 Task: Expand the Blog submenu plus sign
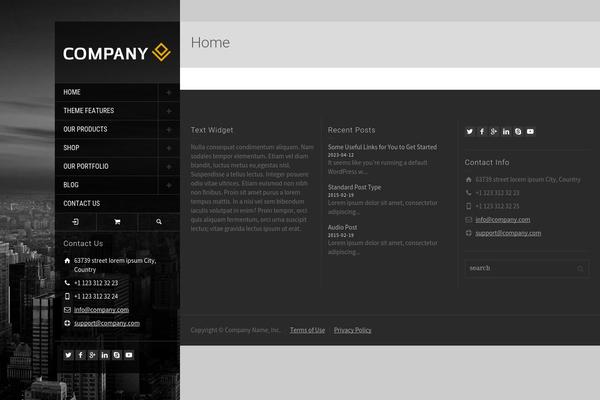(x=168, y=185)
